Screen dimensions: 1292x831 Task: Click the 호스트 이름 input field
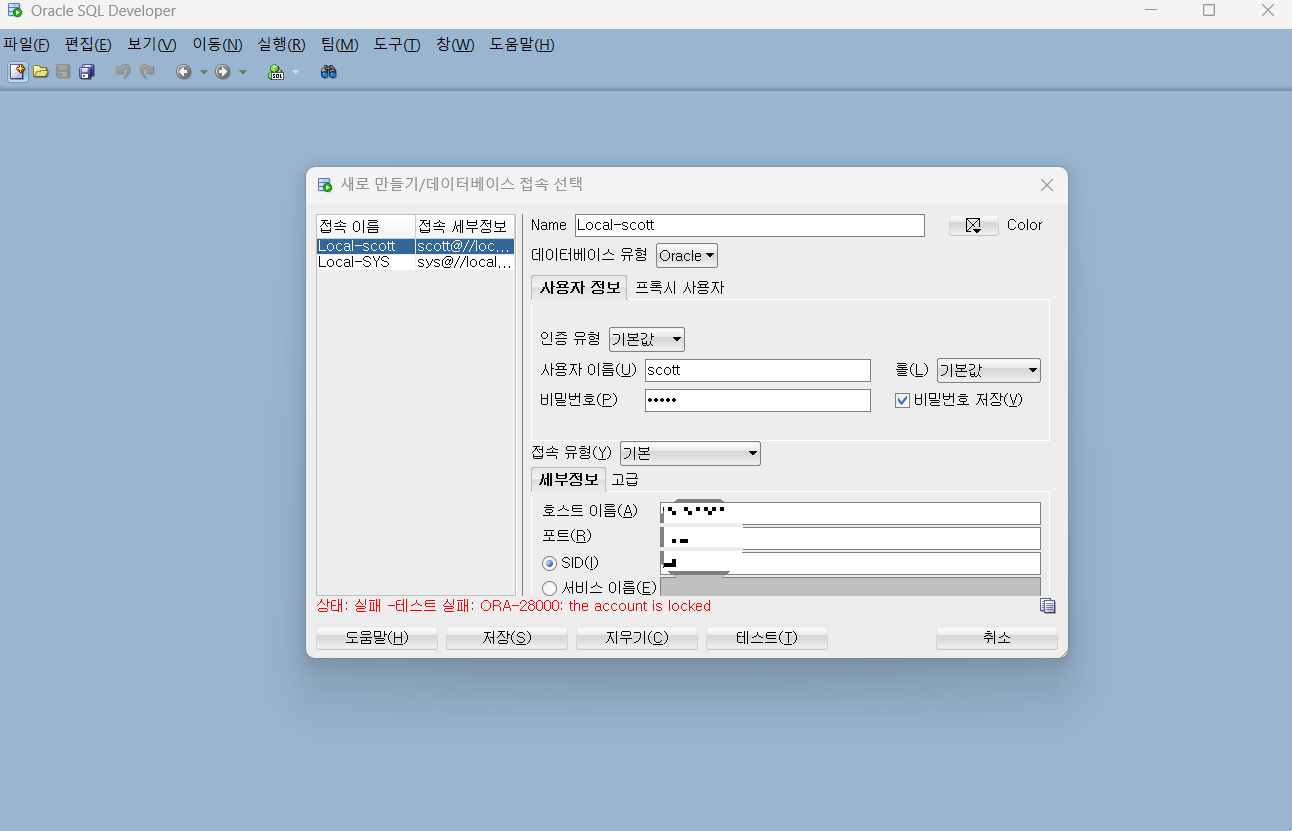pyautogui.click(x=850, y=513)
